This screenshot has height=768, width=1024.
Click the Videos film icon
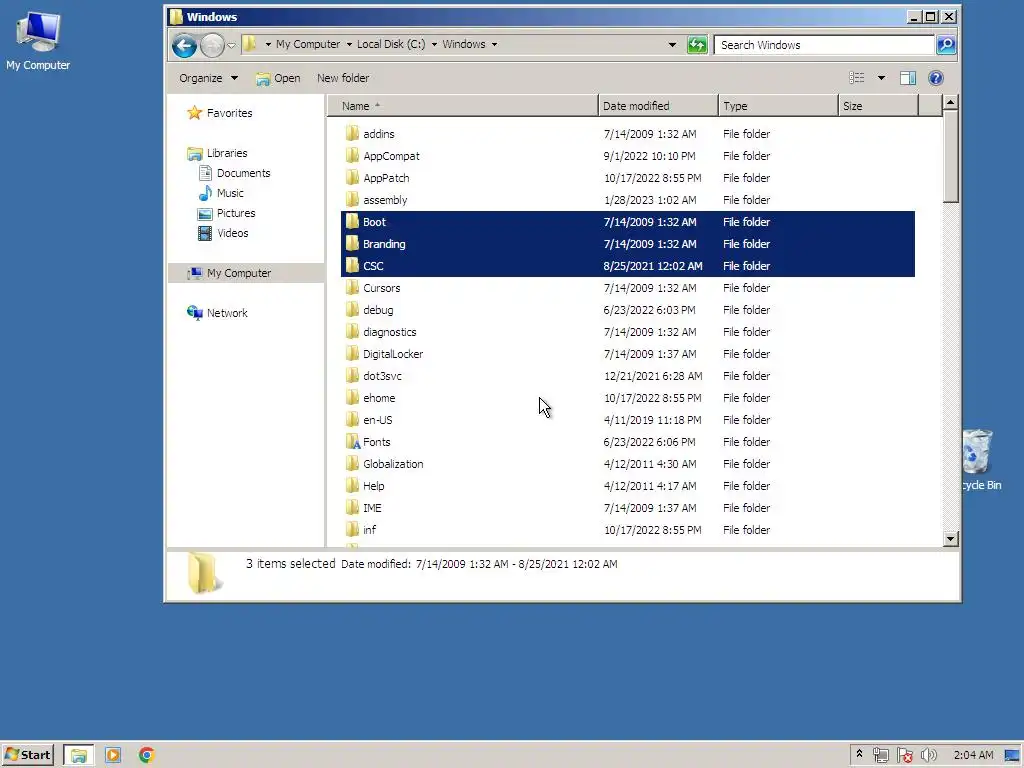point(205,233)
